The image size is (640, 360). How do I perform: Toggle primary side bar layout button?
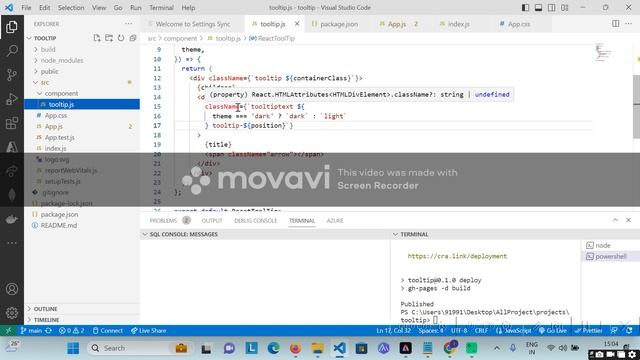[525, 8]
